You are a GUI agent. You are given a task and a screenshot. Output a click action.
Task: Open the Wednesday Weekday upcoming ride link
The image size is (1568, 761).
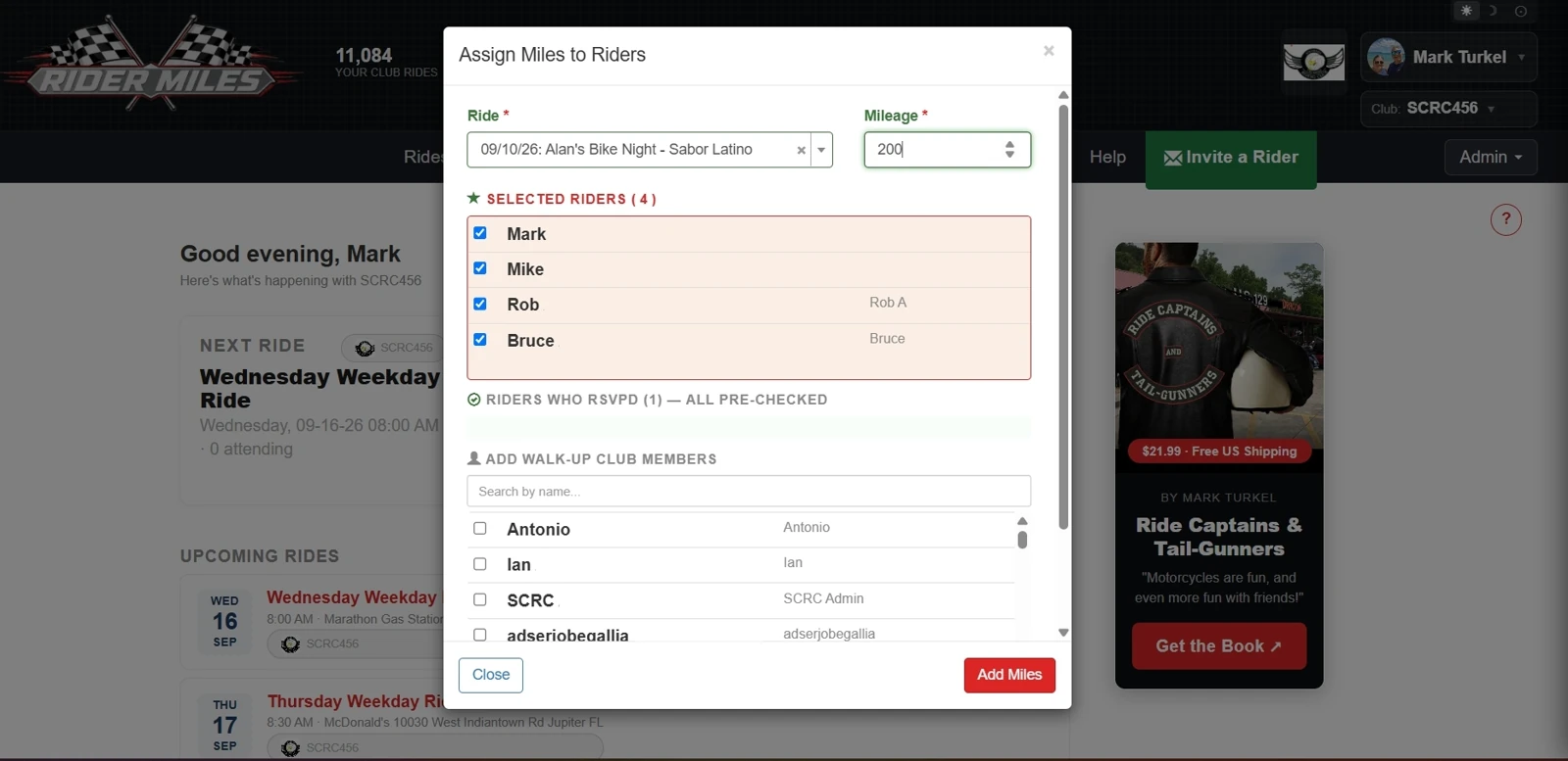[353, 597]
